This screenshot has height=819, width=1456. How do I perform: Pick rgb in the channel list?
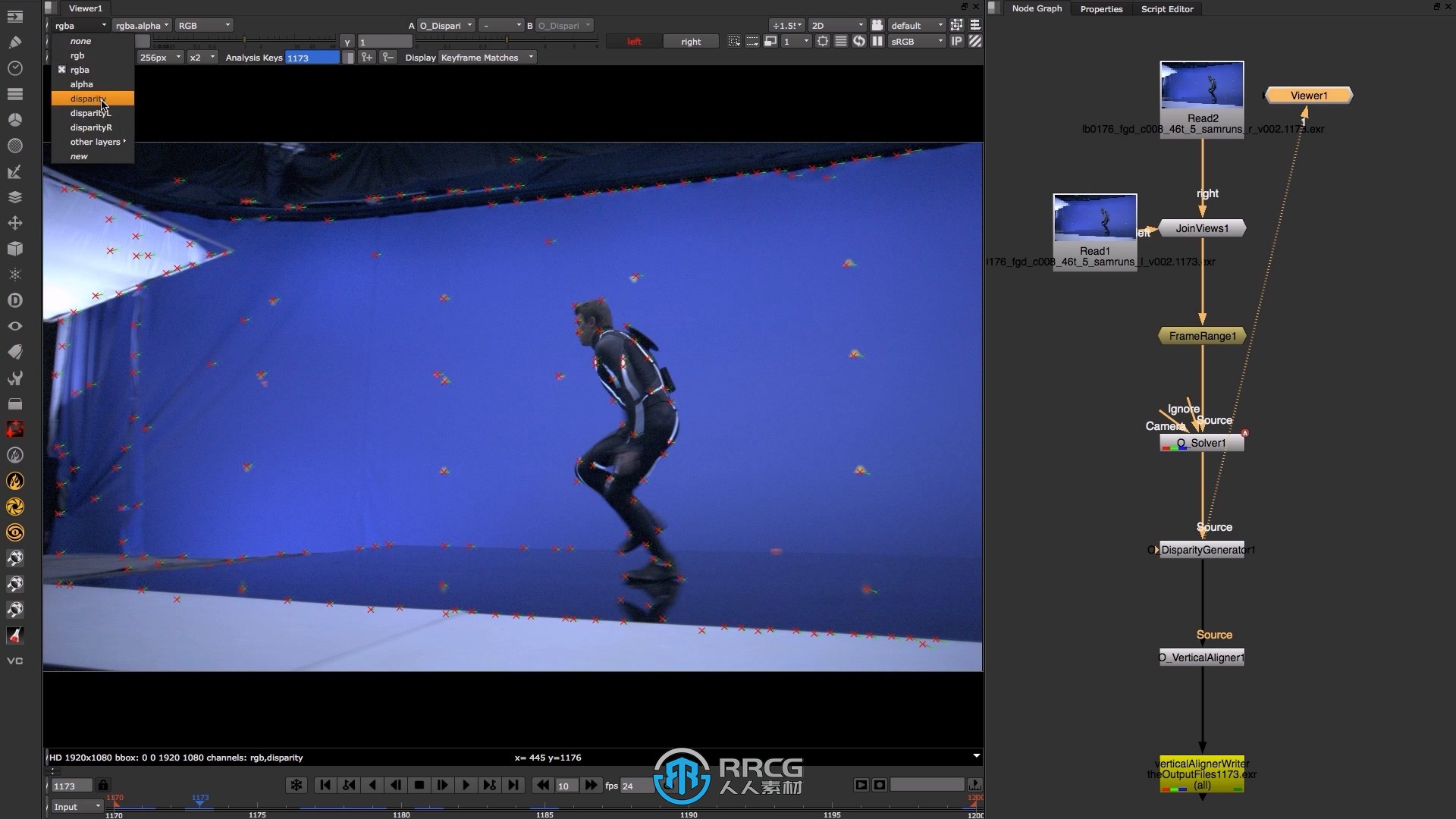click(93, 55)
